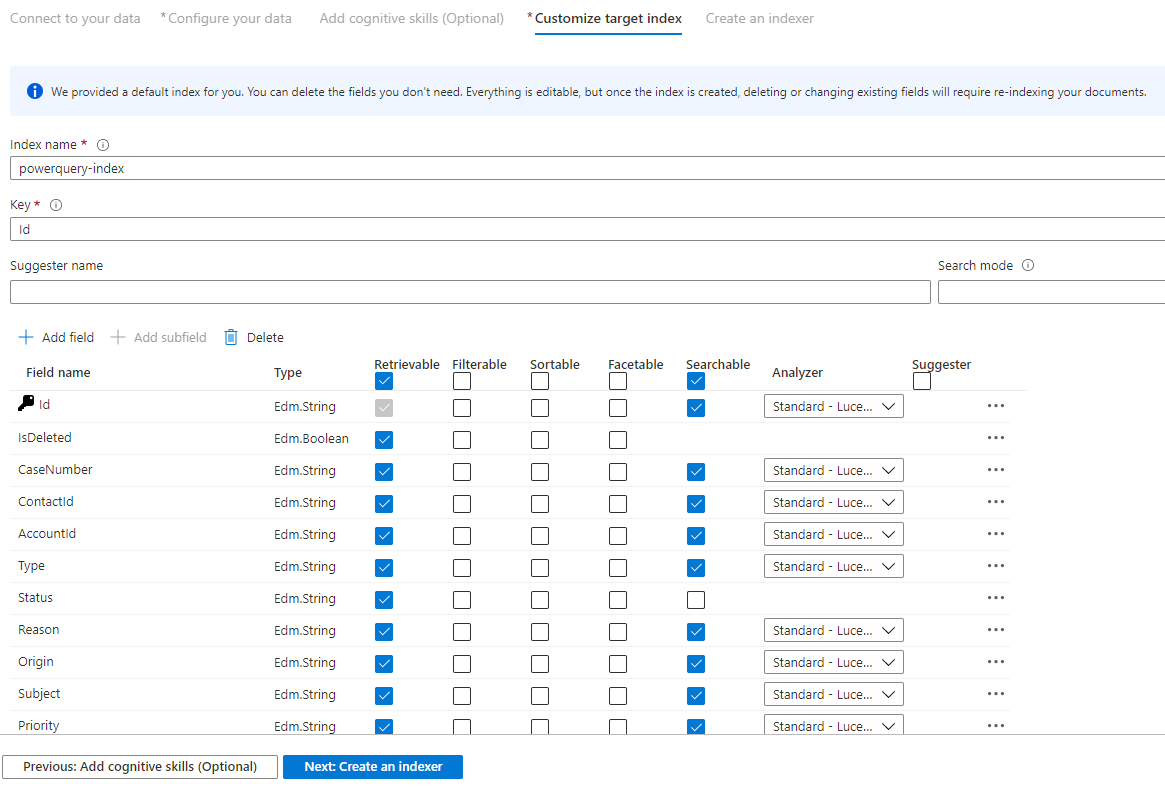Go to Add cognitive skills (Optional) tab
The image size is (1165, 789).
coord(412,19)
